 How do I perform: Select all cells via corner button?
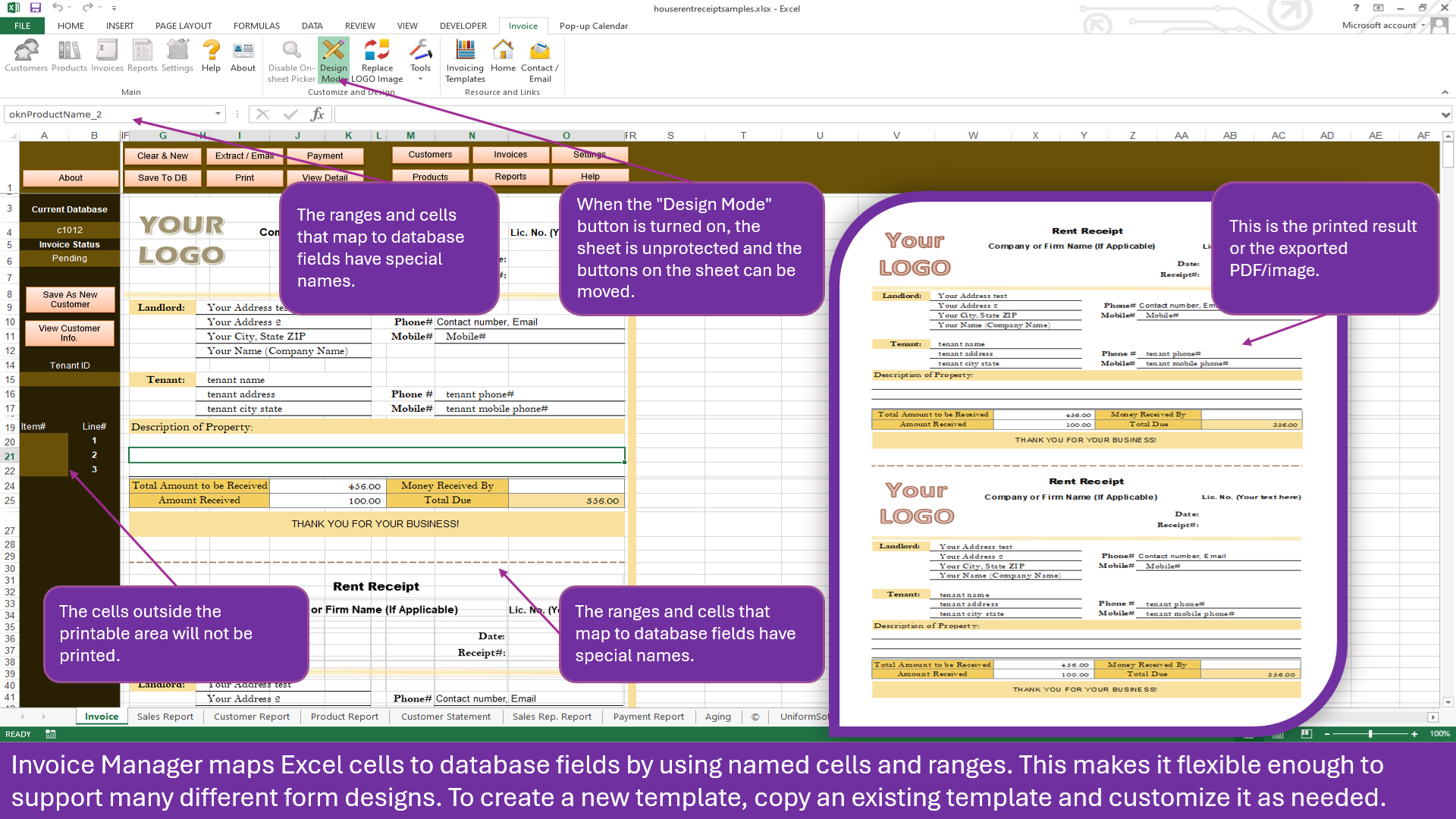11,136
